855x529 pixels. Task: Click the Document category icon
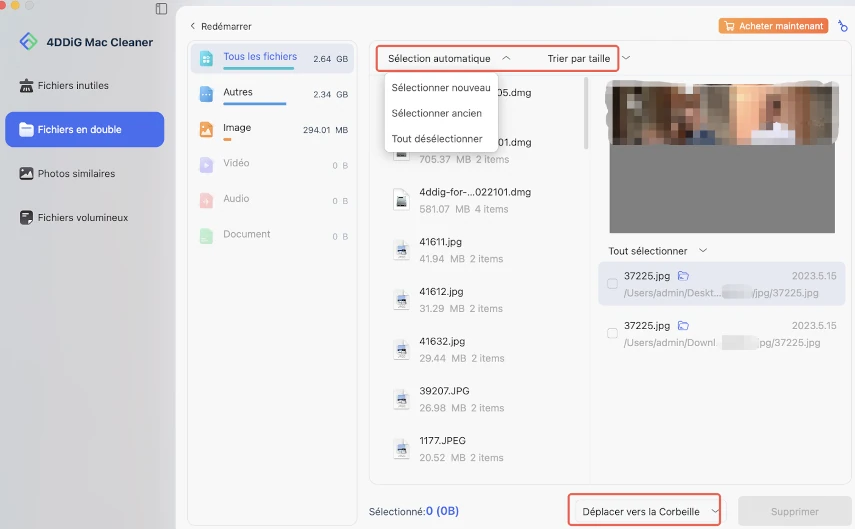point(206,236)
